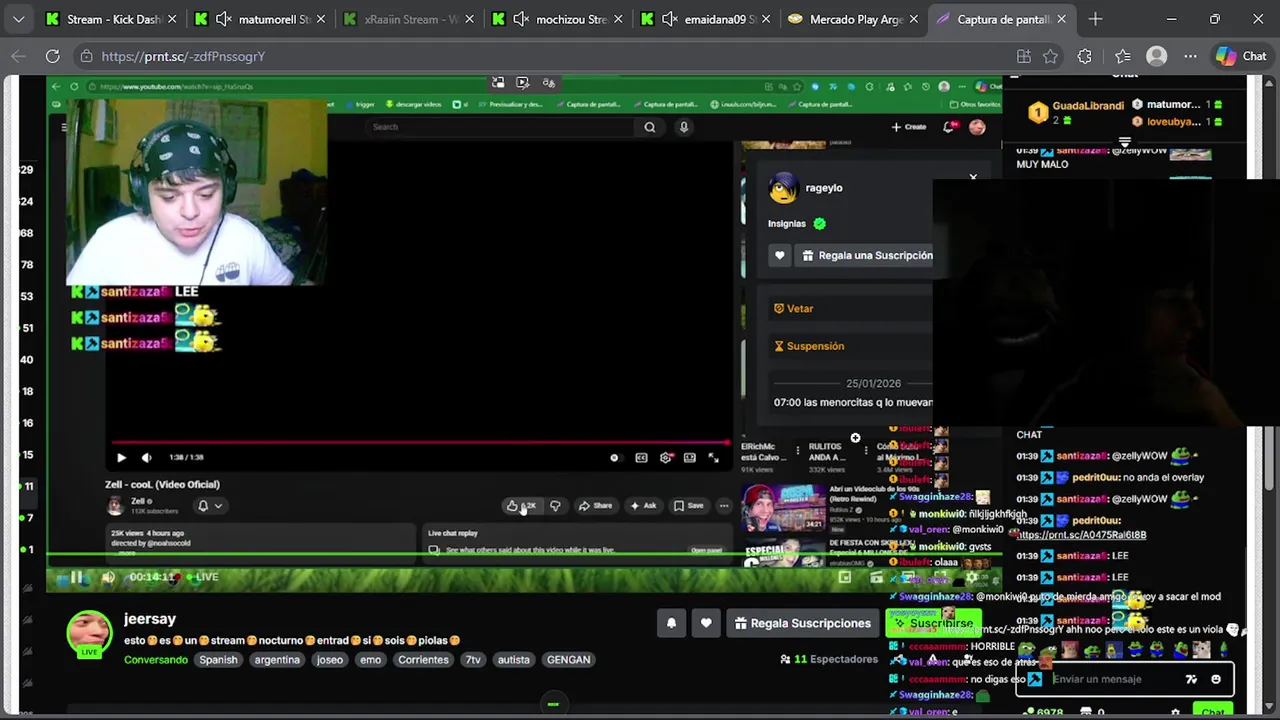
Task: Click Regala una Suscripción button
Action: 866,255
